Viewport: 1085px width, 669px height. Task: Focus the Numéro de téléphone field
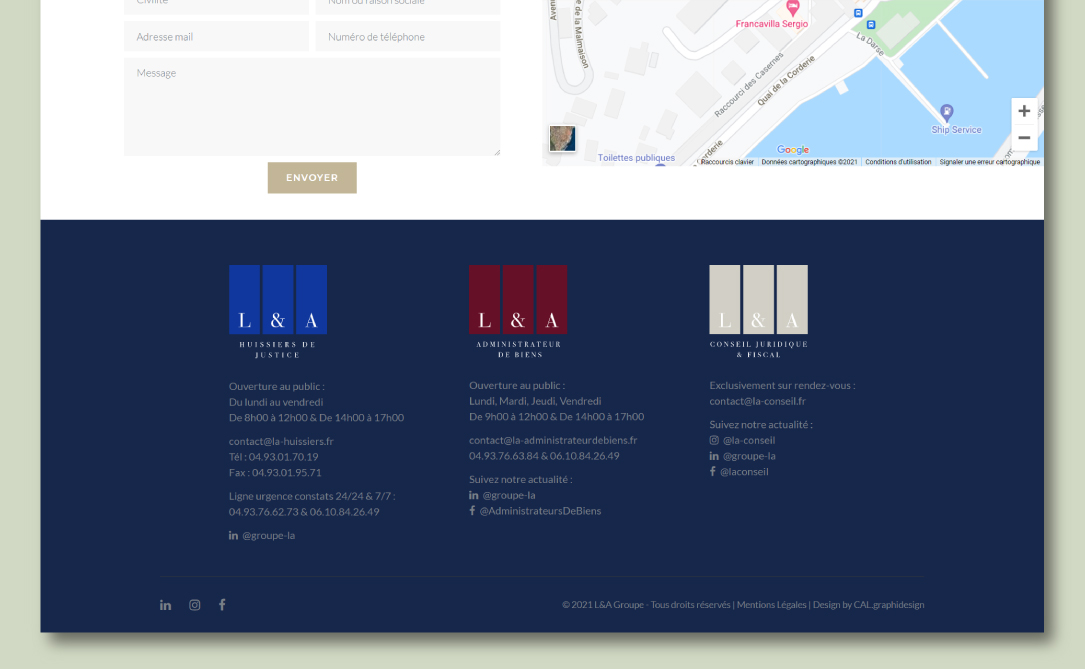[x=408, y=37]
